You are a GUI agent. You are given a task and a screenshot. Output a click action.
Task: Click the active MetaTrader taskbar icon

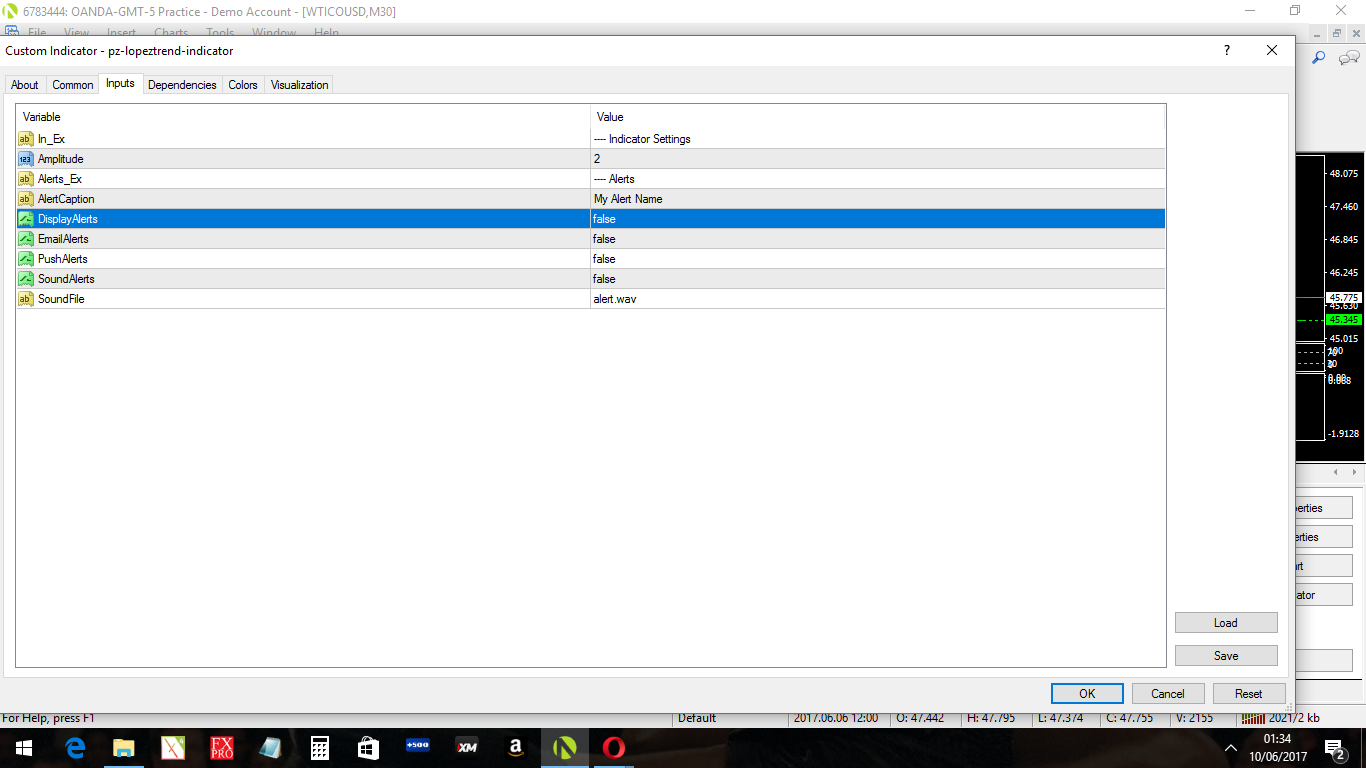(x=565, y=748)
